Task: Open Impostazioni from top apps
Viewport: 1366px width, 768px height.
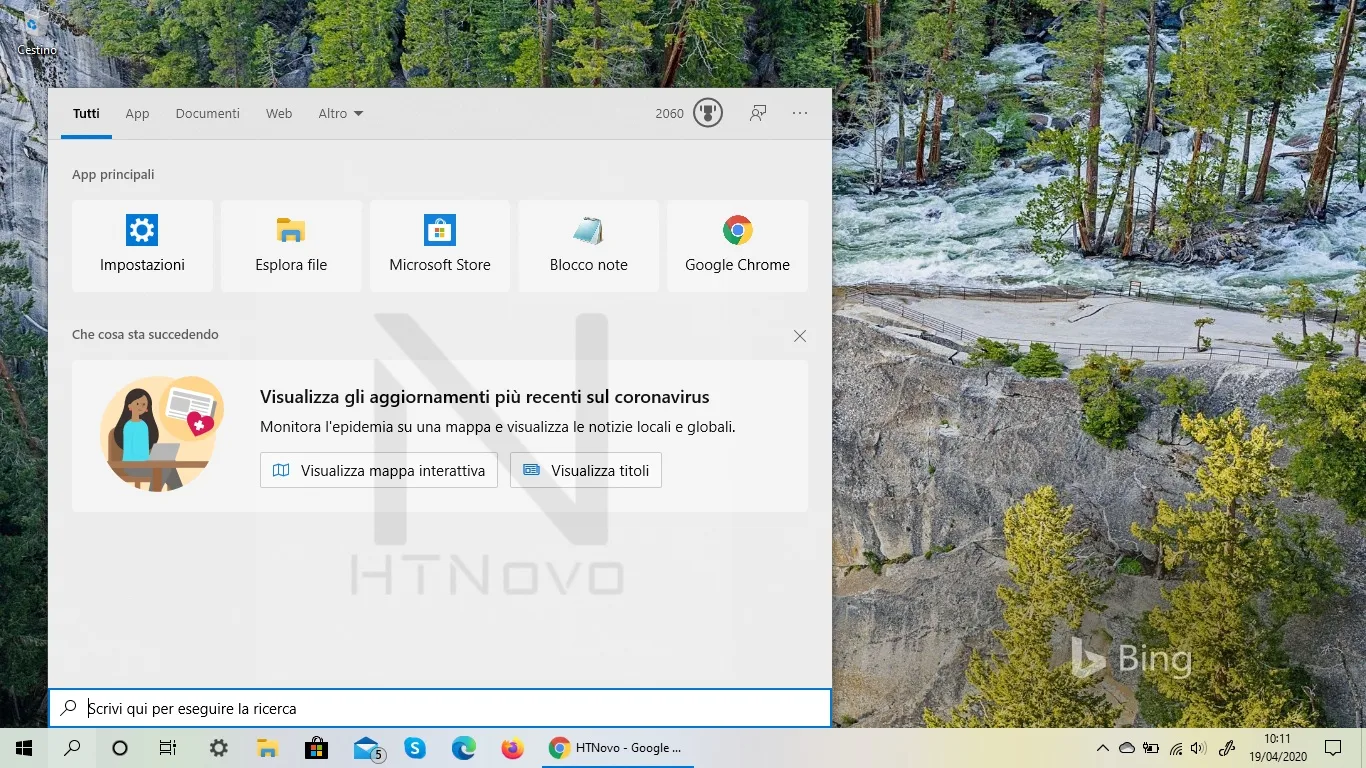Action: pyautogui.click(x=142, y=246)
